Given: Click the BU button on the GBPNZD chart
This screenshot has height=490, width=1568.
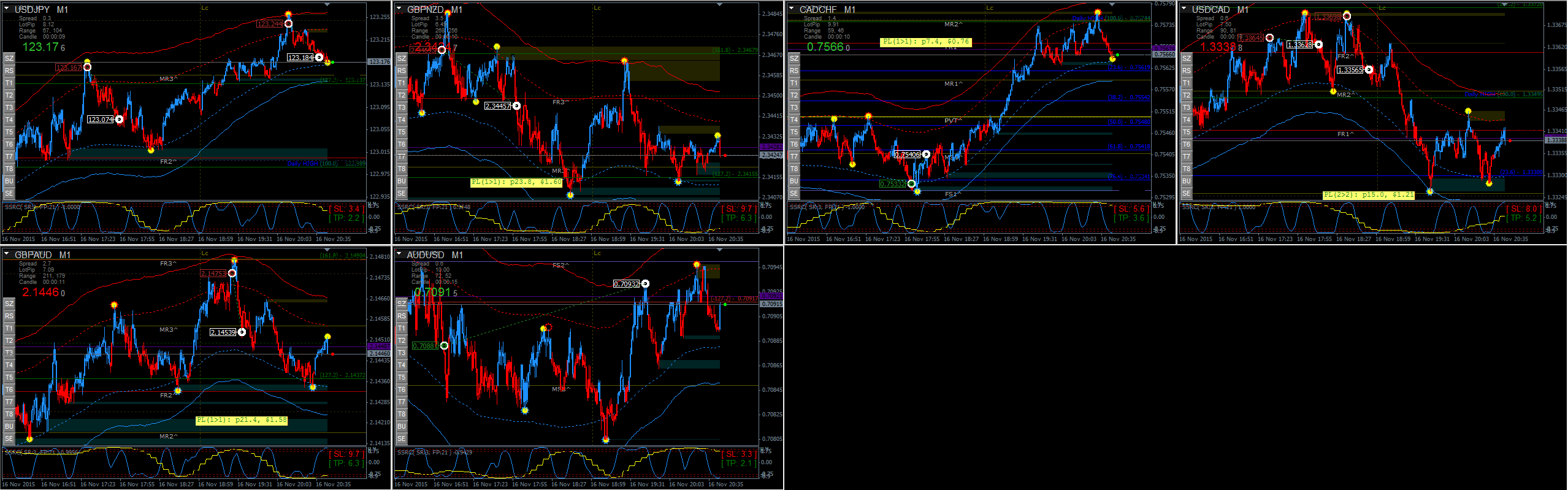Looking at the screenshot, I should 402,181.
